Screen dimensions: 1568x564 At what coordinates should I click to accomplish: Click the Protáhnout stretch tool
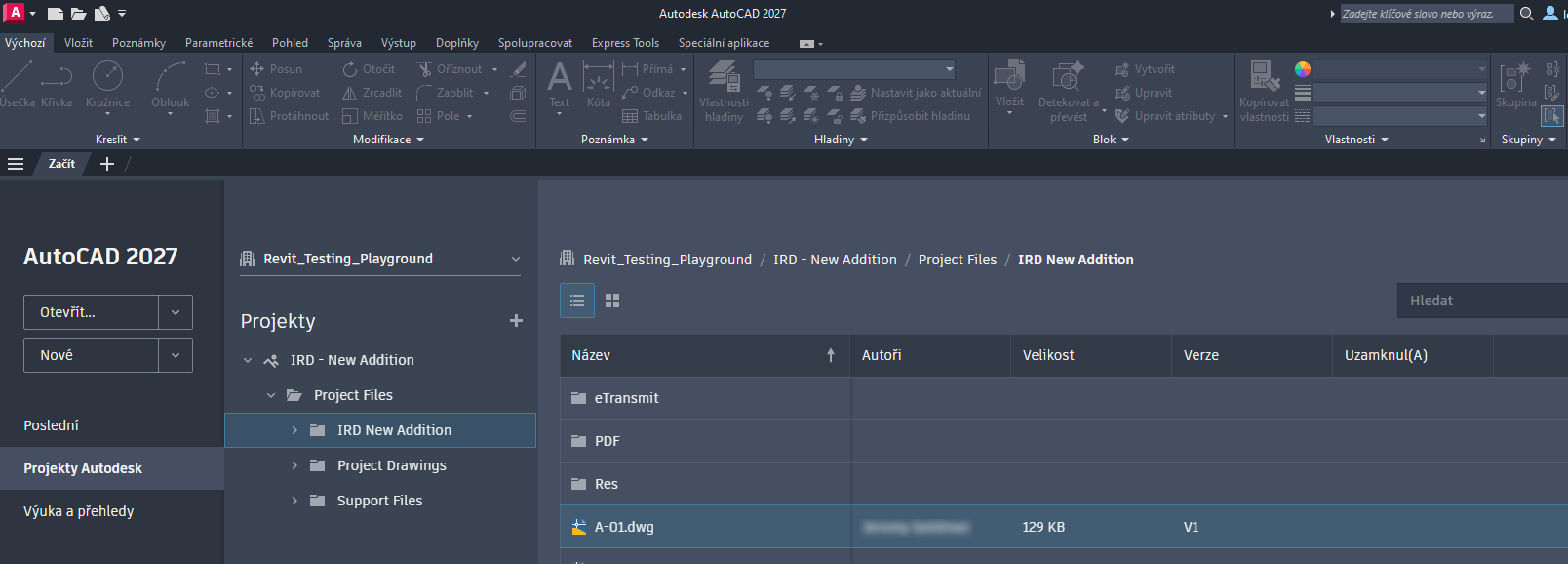(289, 116)
